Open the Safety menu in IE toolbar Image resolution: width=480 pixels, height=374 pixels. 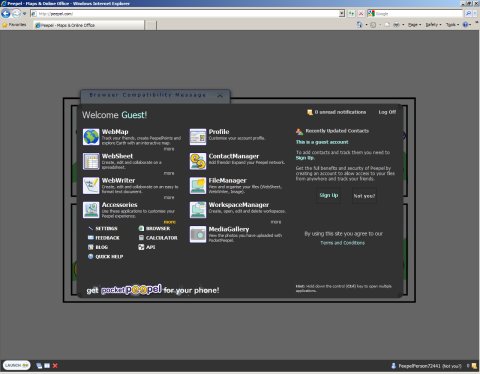click(x=433, y=25)
